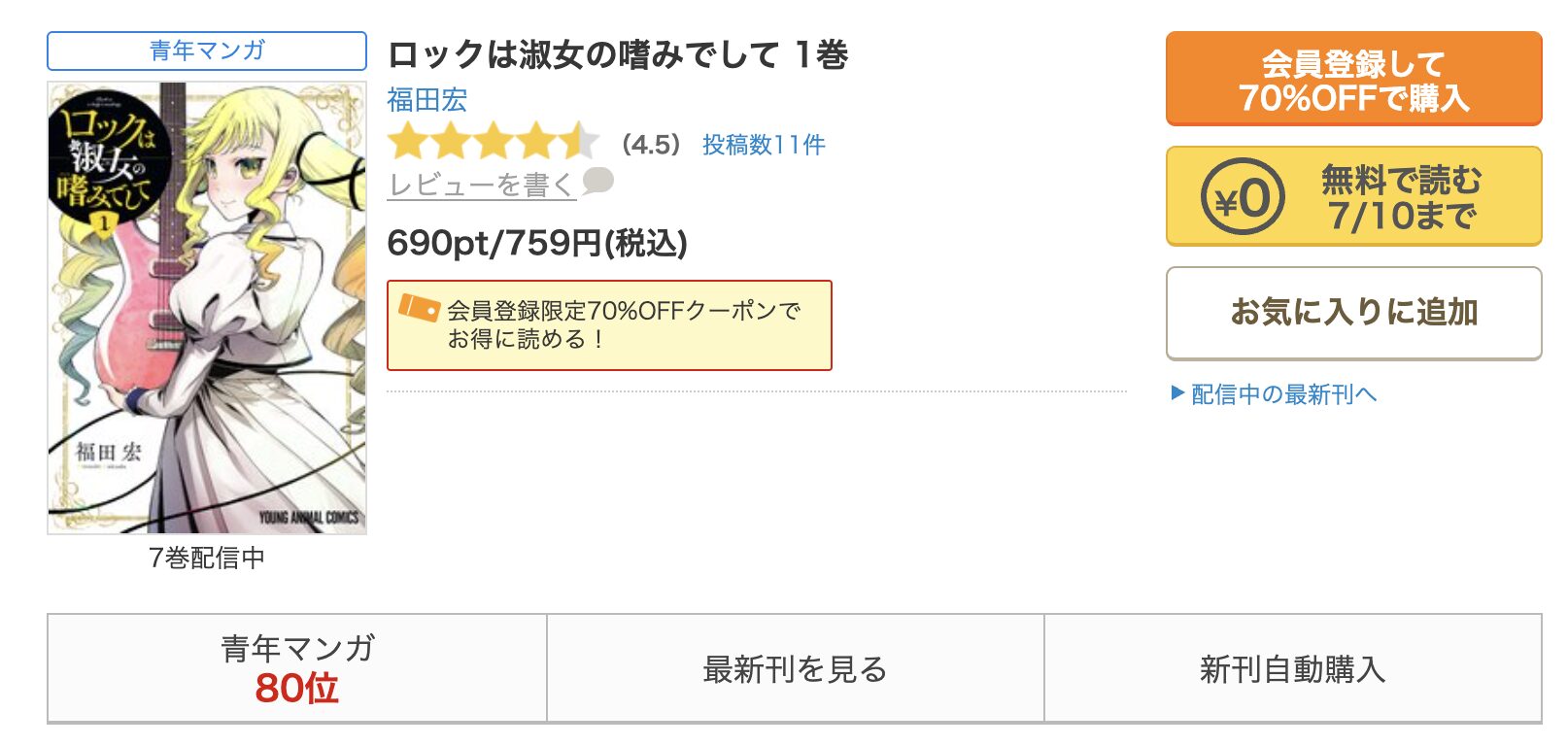Click the half-filled fifth rating star
This screenshot has height=746, width=1568.
click(x=579, y=142)
